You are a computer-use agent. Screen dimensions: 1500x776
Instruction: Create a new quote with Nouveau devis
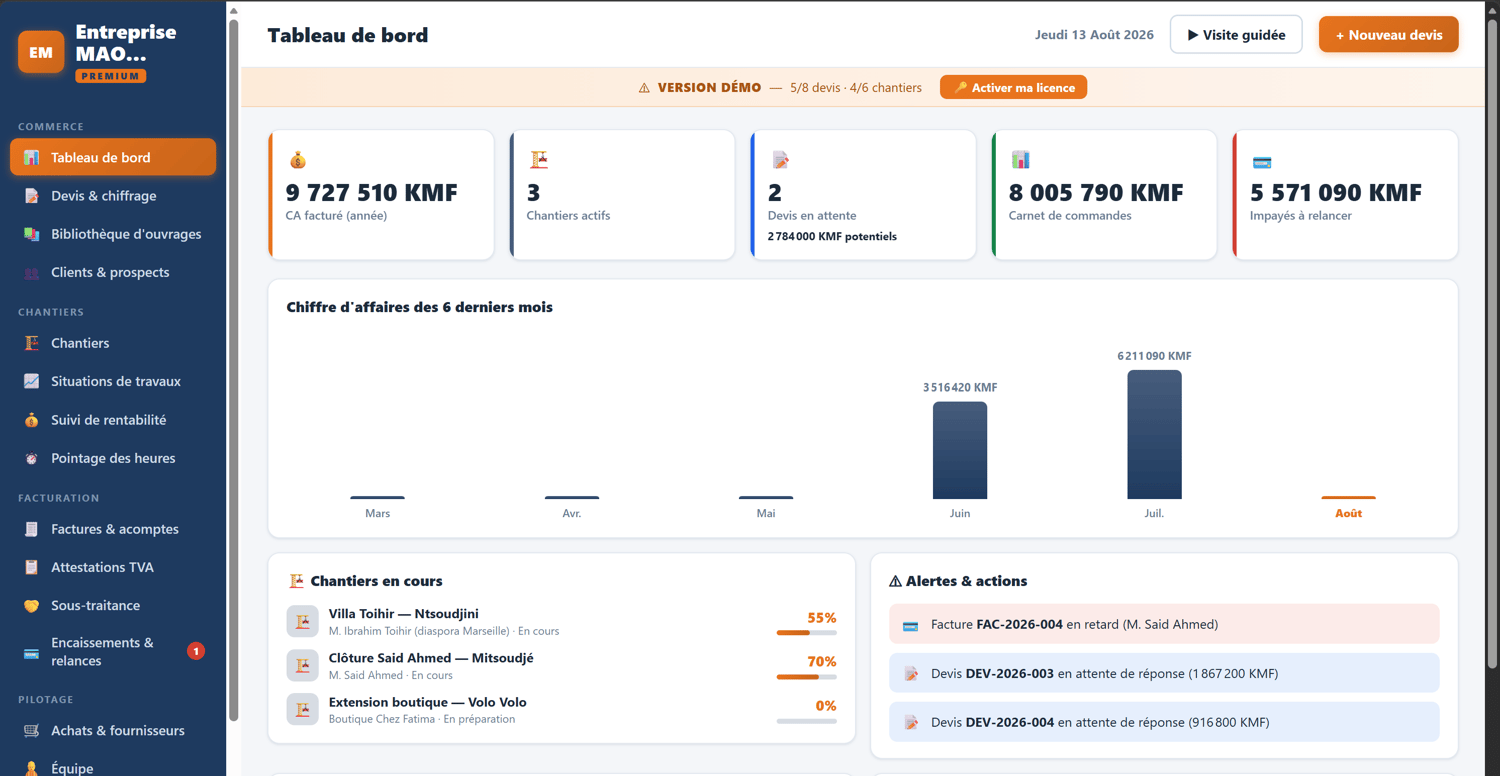click(1389, 35)
